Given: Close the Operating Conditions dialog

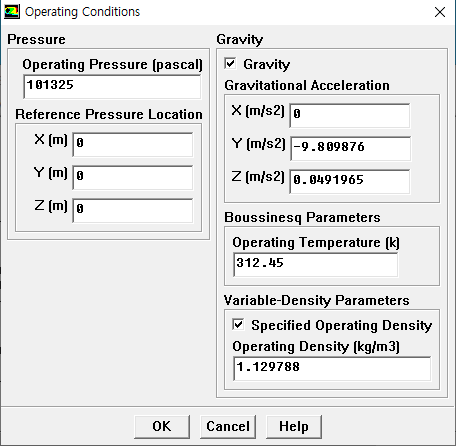Looking at the screenshot, I should point(440,12).
